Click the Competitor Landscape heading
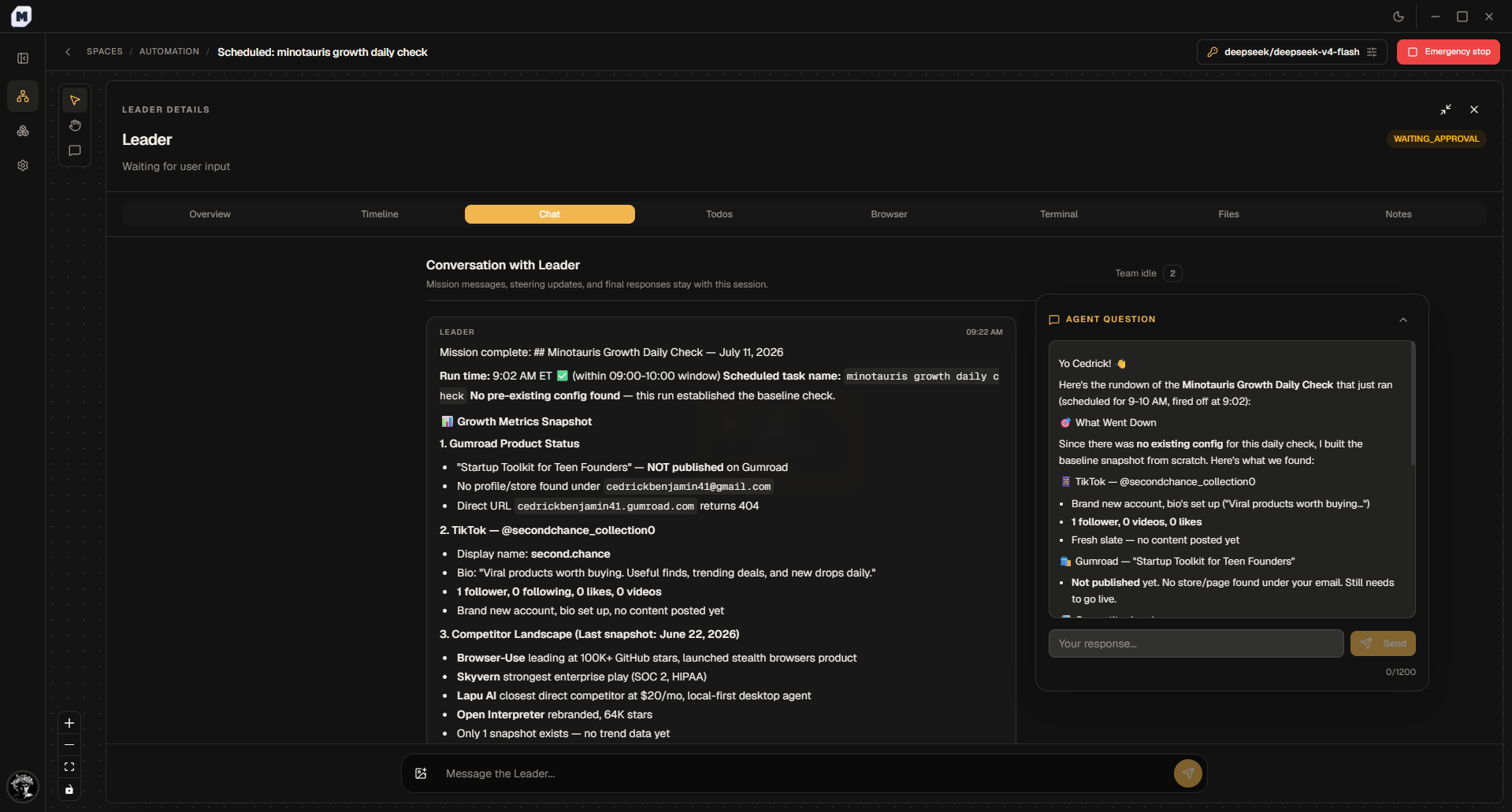 click(x=589, y=634)
